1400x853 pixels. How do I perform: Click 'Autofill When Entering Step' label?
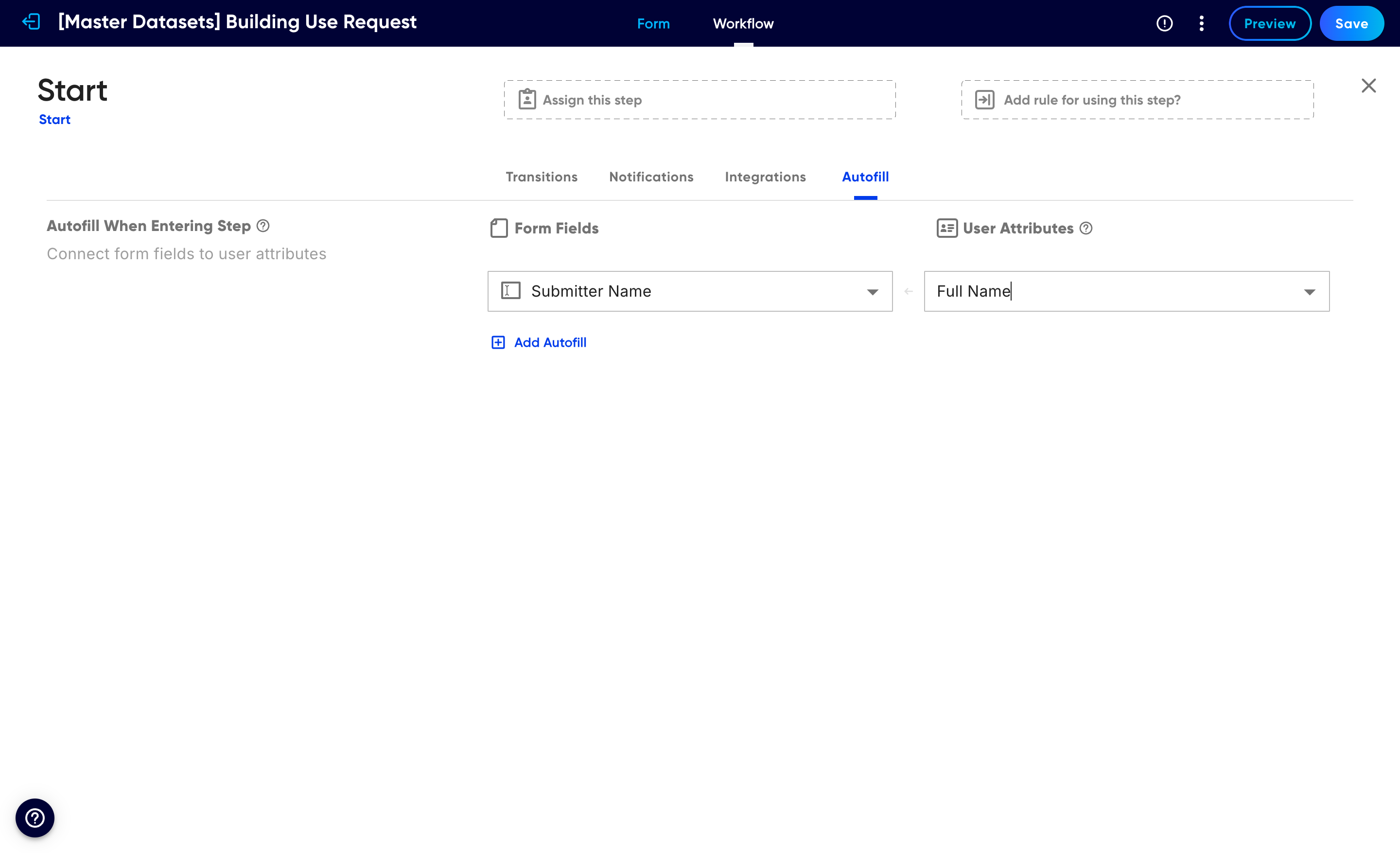(x=148, y=226)
